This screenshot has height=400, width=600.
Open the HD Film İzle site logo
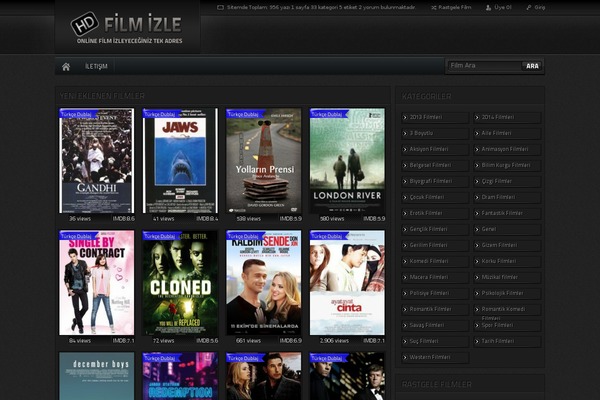[126, 28]
